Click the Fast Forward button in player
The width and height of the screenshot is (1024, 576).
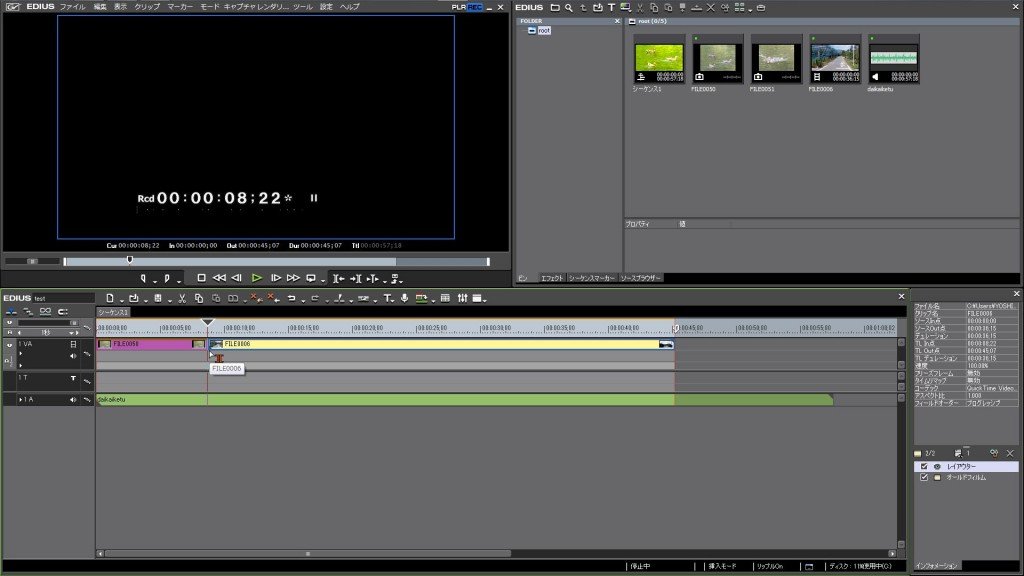click(293, 278)
